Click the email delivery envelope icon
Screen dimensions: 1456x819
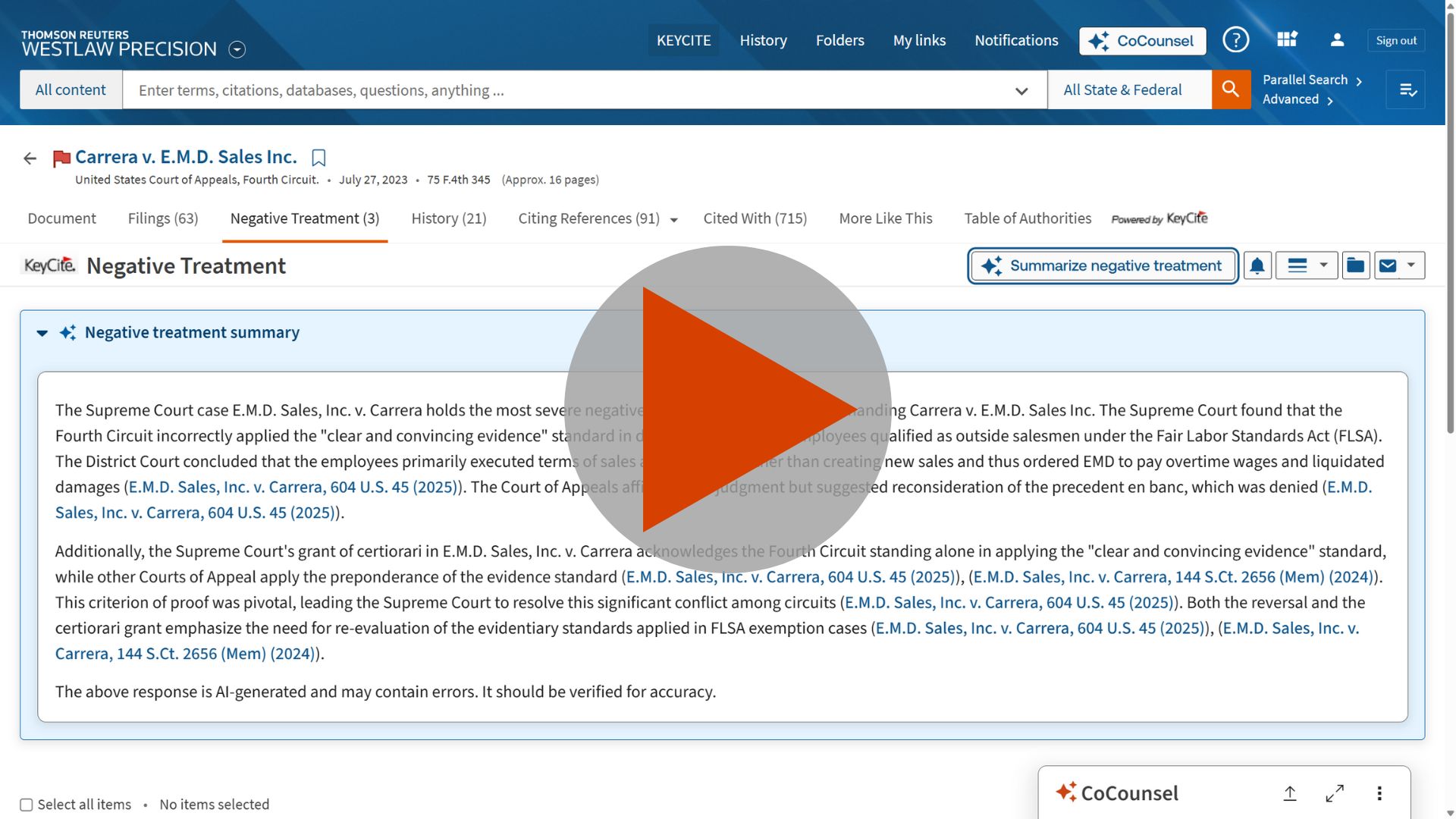pos(1388,266)
